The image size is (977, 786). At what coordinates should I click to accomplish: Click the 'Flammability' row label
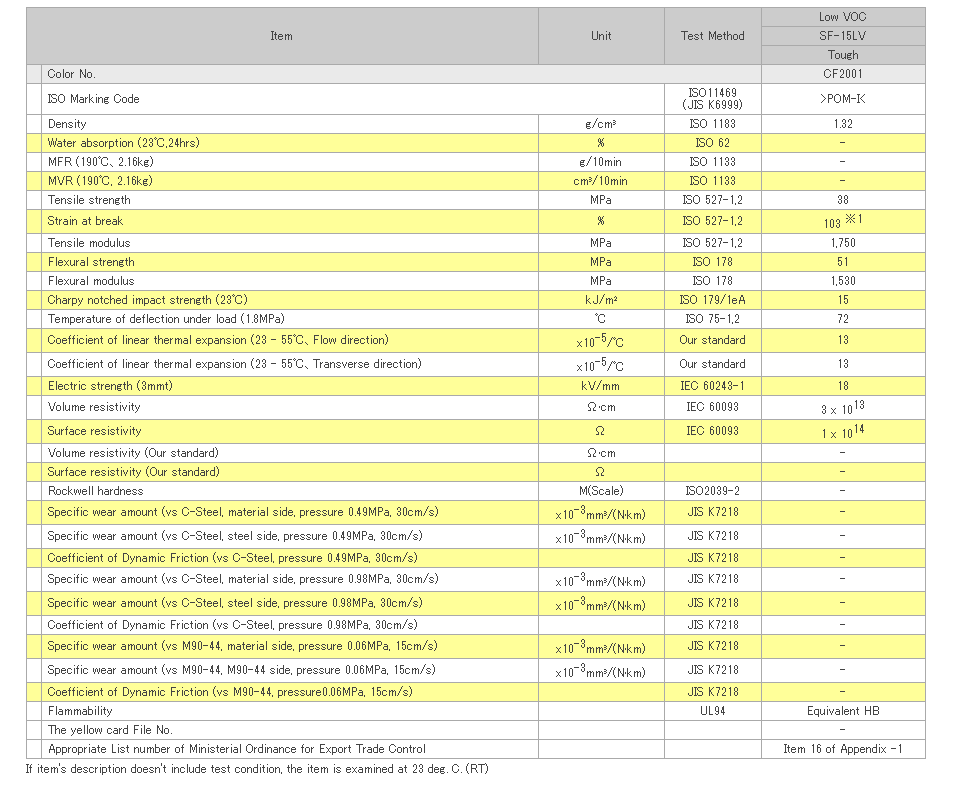pyautogui.click(x=80, y=711)
